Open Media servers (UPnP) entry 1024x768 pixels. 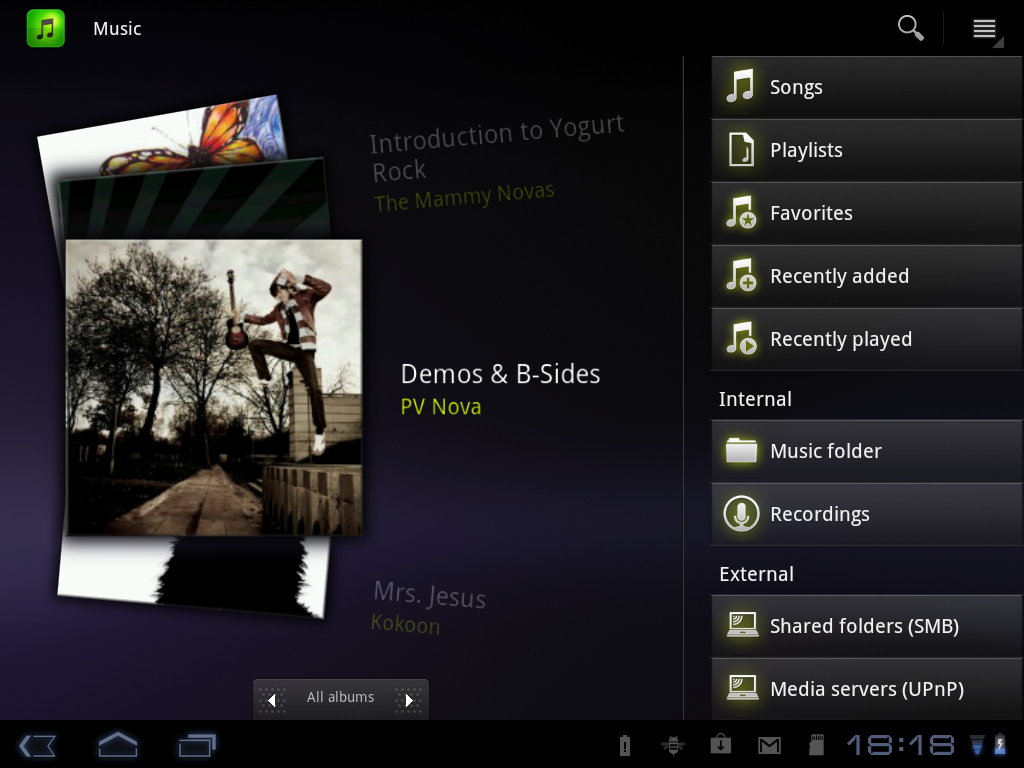pyautogui.click(x=867, y=689)
